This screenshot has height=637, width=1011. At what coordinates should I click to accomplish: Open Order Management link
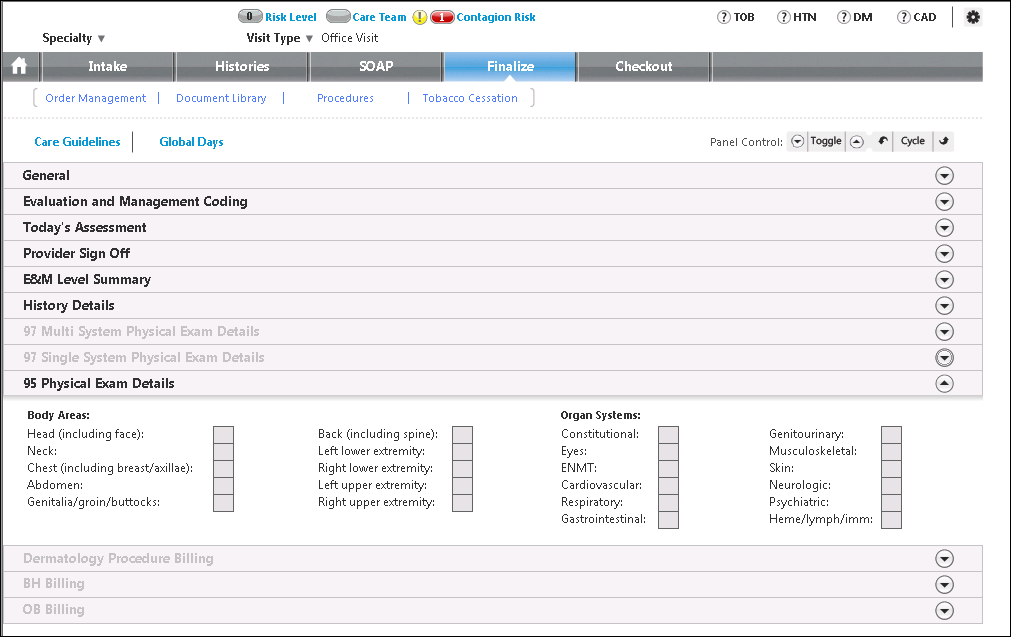click(95, 98)
